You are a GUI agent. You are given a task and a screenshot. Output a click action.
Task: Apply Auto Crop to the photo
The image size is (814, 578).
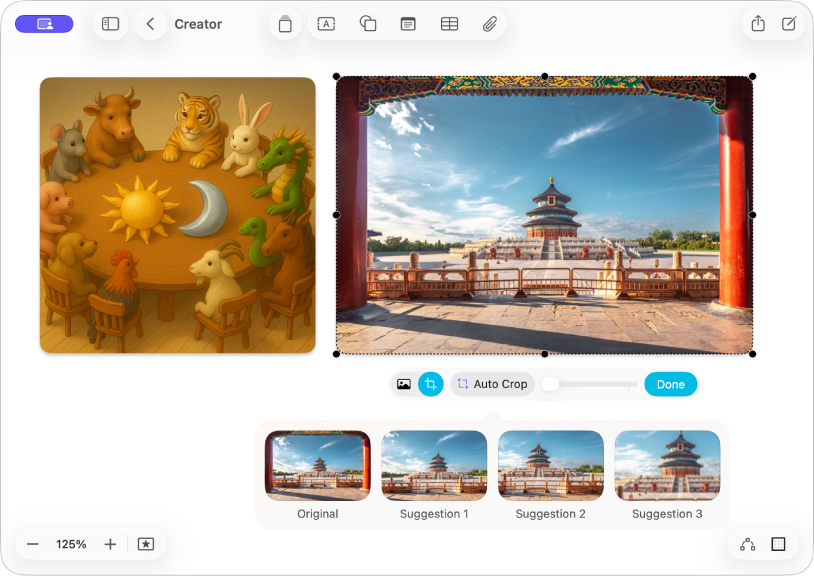(492, 384)
